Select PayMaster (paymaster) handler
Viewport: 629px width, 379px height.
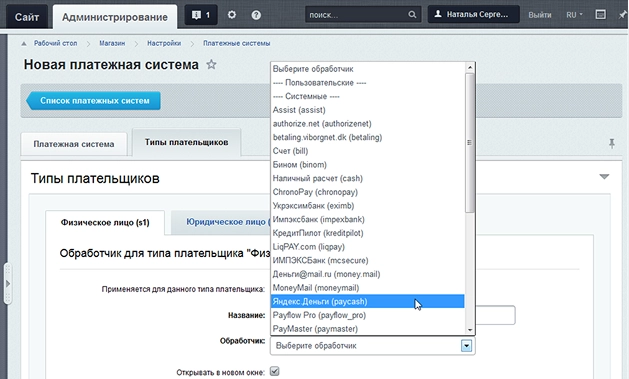coord(368,328)
